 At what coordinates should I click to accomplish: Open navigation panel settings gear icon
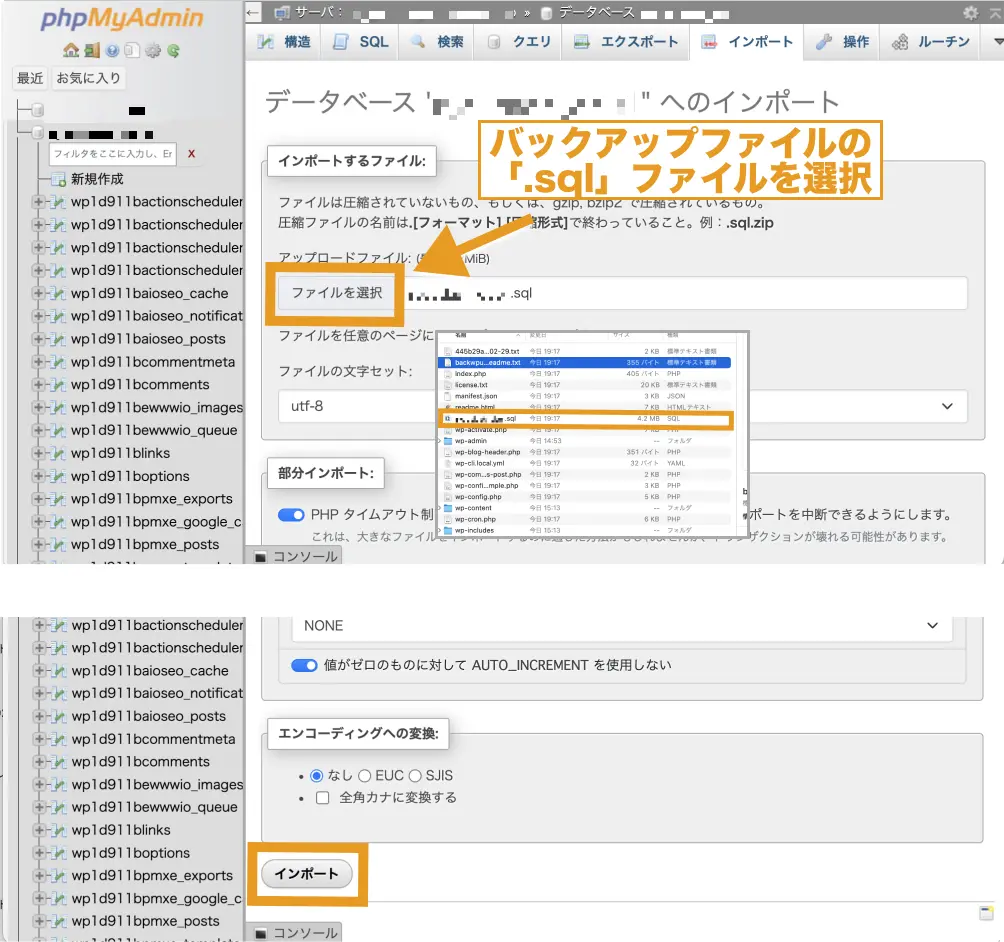[x=153, y=50]
